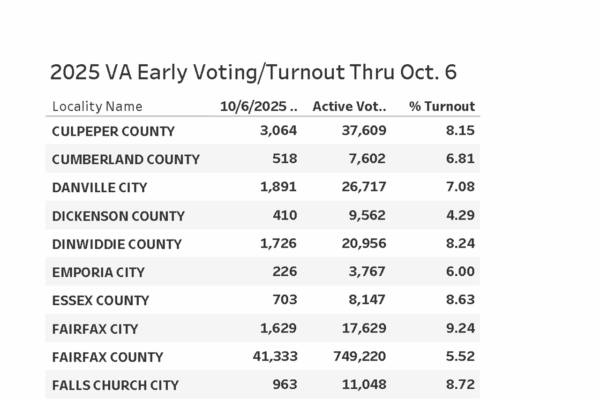Image resolution: width=600 pixels, height=400 pixels.
Task: Select the EMPORIA CITY row label
Action: tap(98, 272)
